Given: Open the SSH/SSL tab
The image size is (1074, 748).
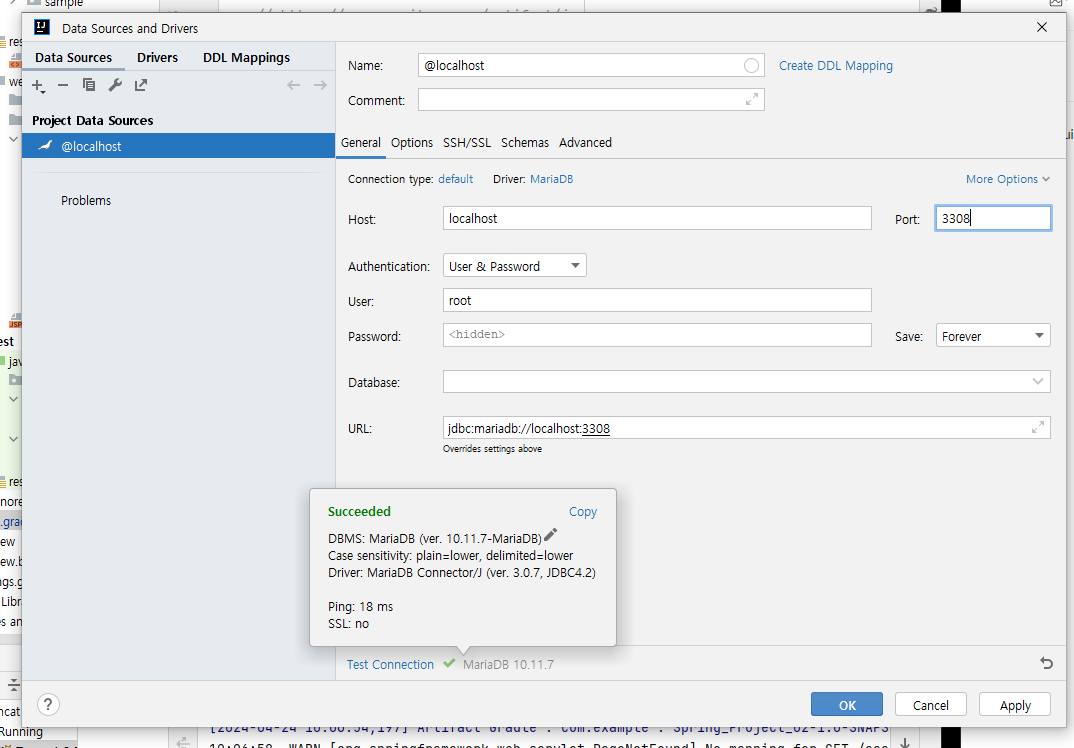Looking at the screenshot, I should pos(467,142).
